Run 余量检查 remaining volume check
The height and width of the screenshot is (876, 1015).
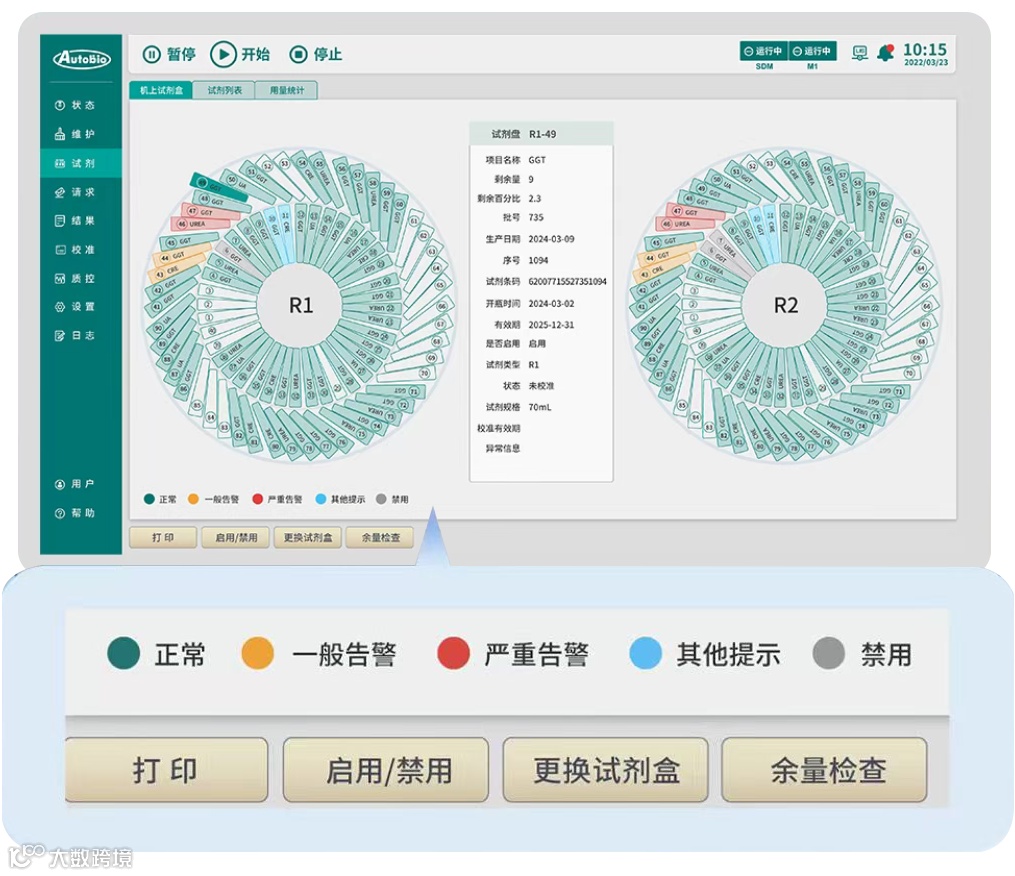point(379,537)
